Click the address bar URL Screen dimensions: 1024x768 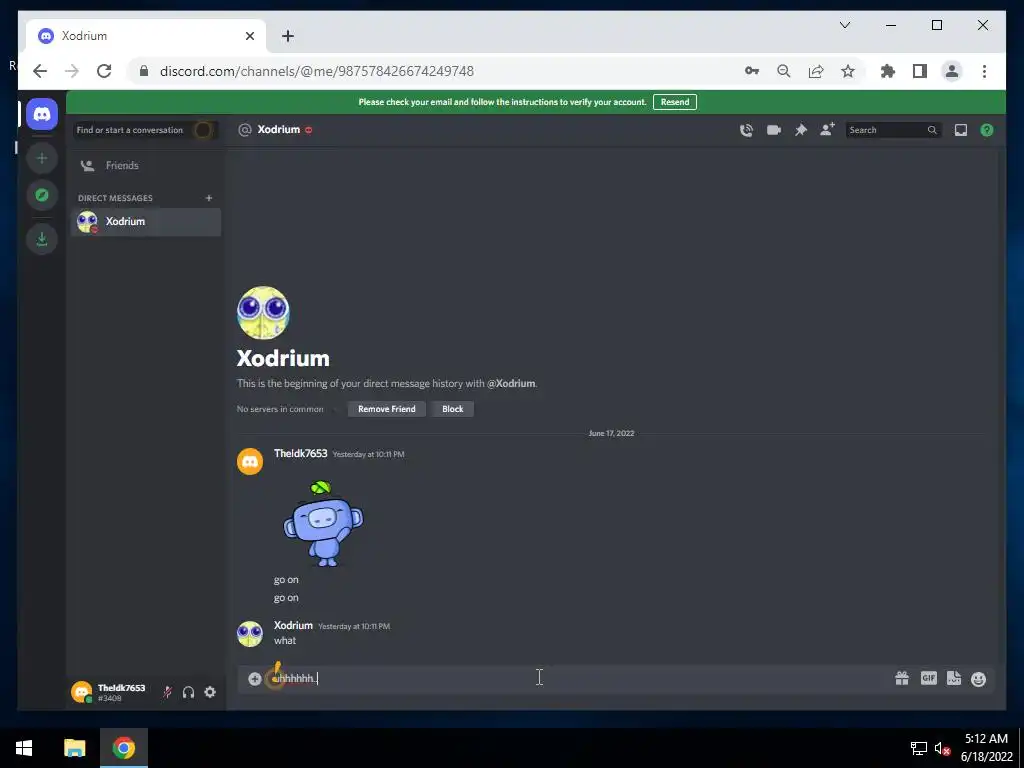point(317,71)
